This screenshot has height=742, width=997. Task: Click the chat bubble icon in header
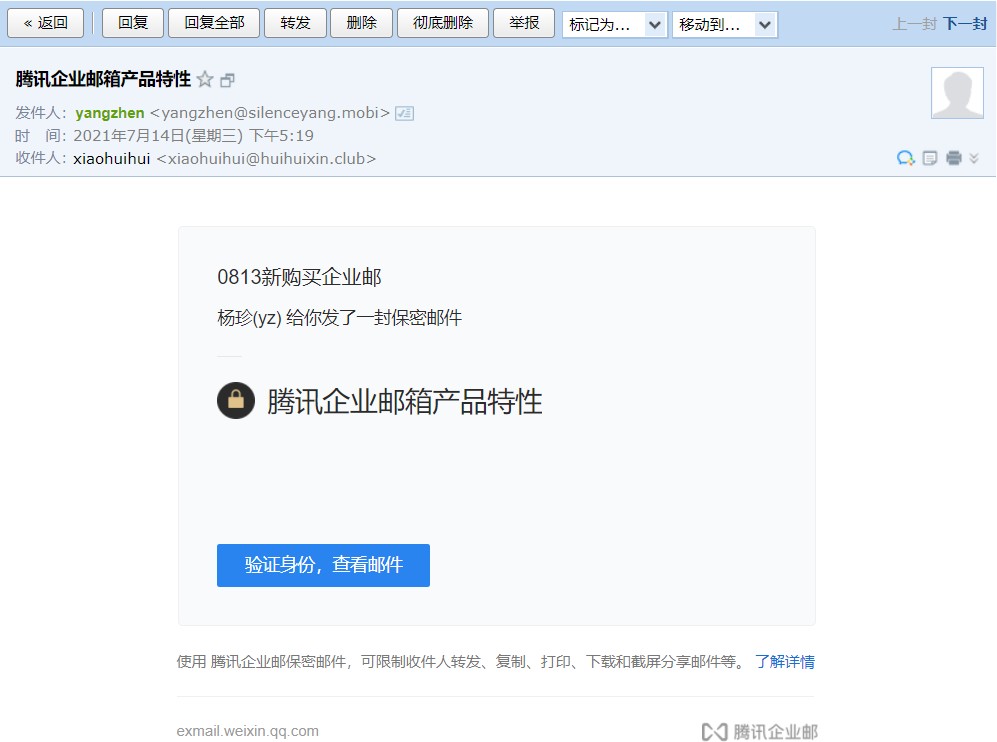click(x=905, y=158)
